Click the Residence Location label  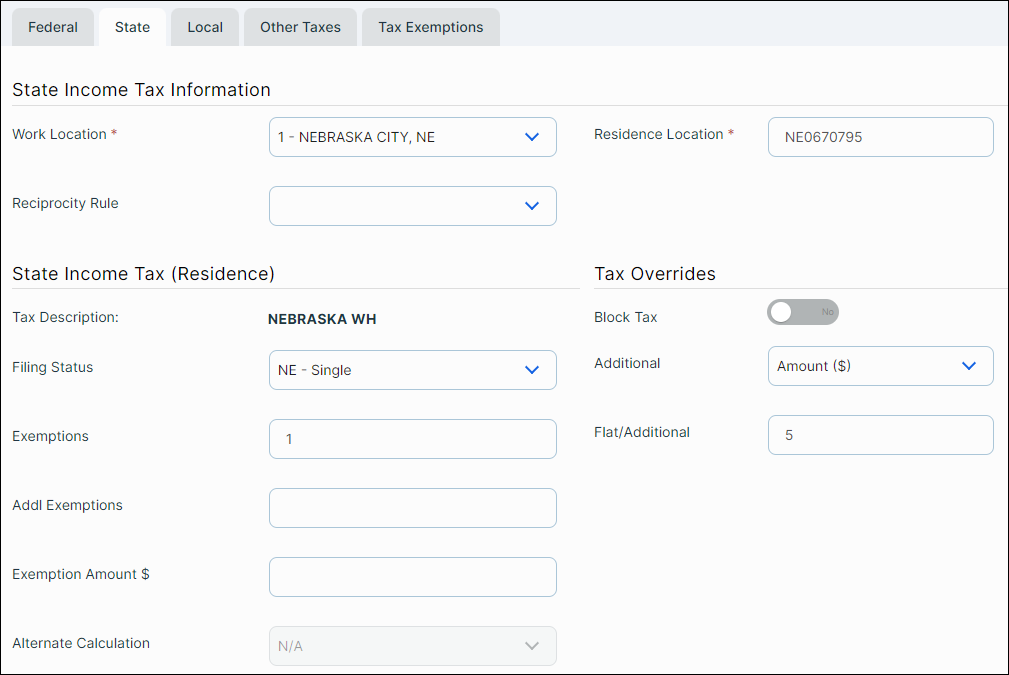click(658, 134)
